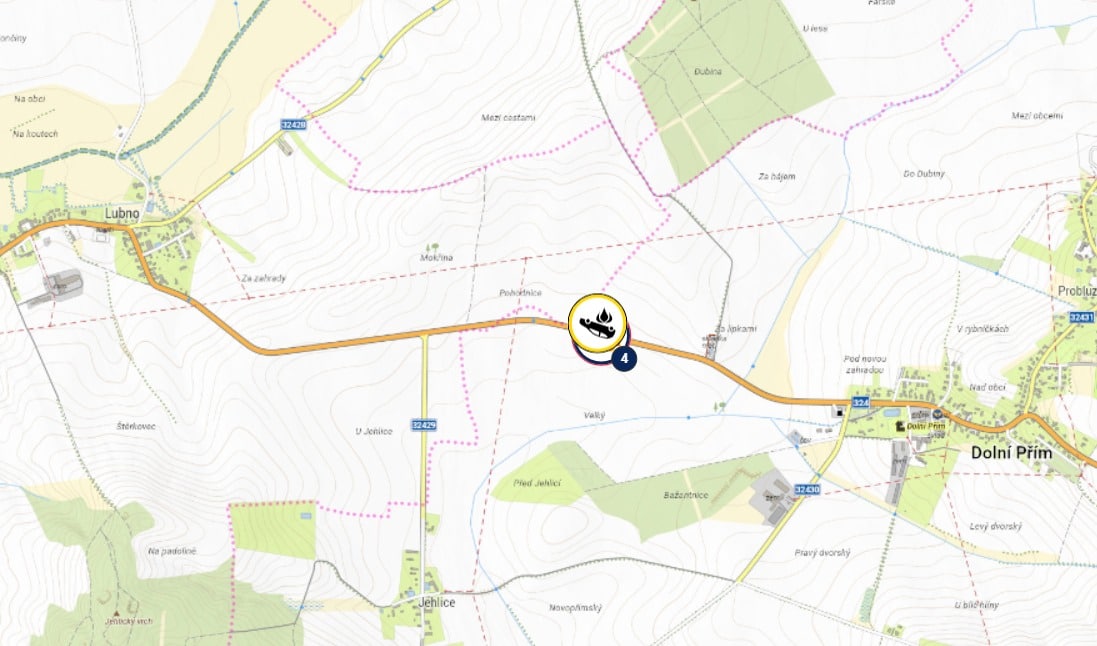Click the Pohořelnice label near the road

click(520, 293)
